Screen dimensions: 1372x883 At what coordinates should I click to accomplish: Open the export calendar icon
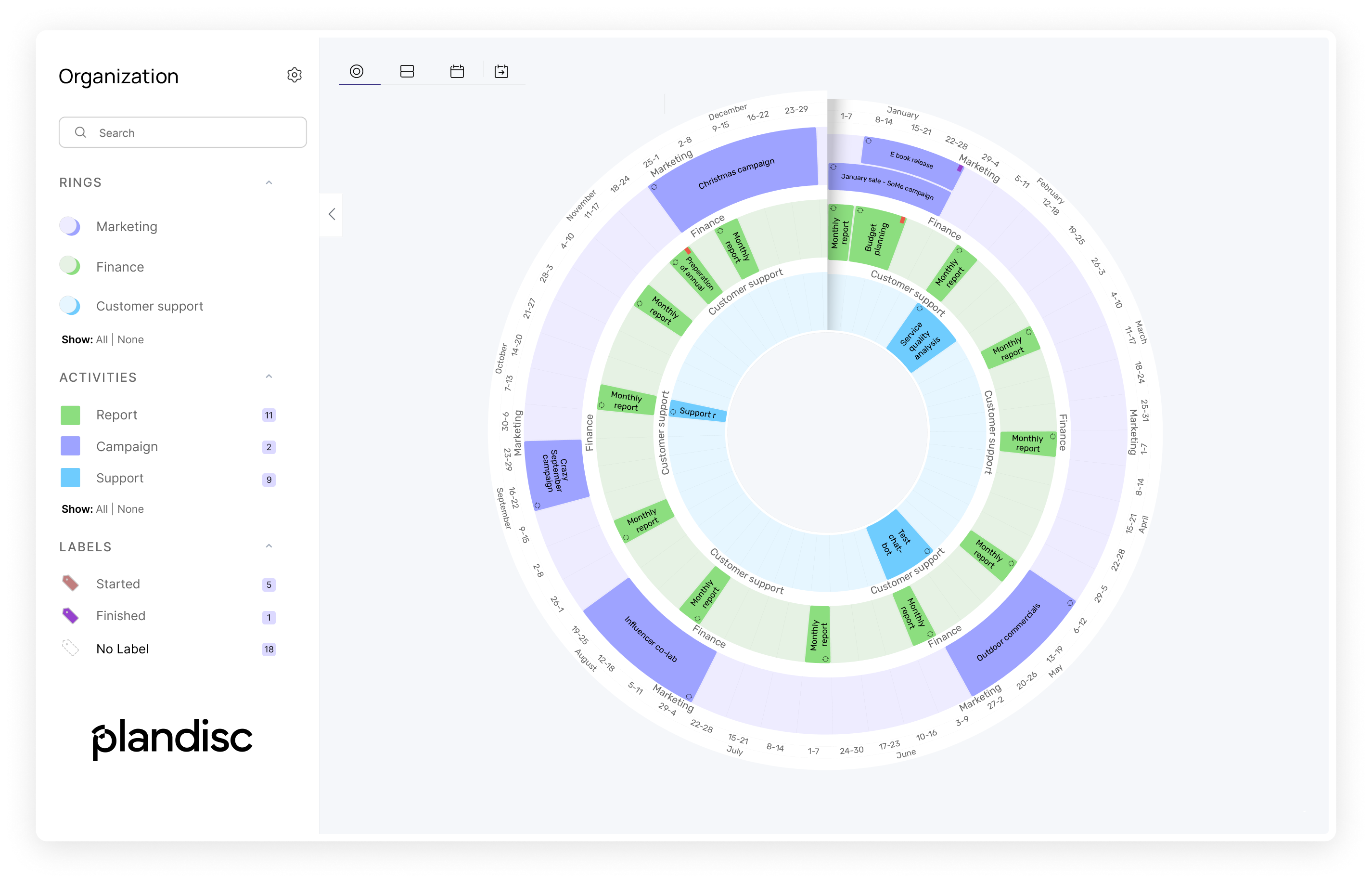tap(501, 71)
